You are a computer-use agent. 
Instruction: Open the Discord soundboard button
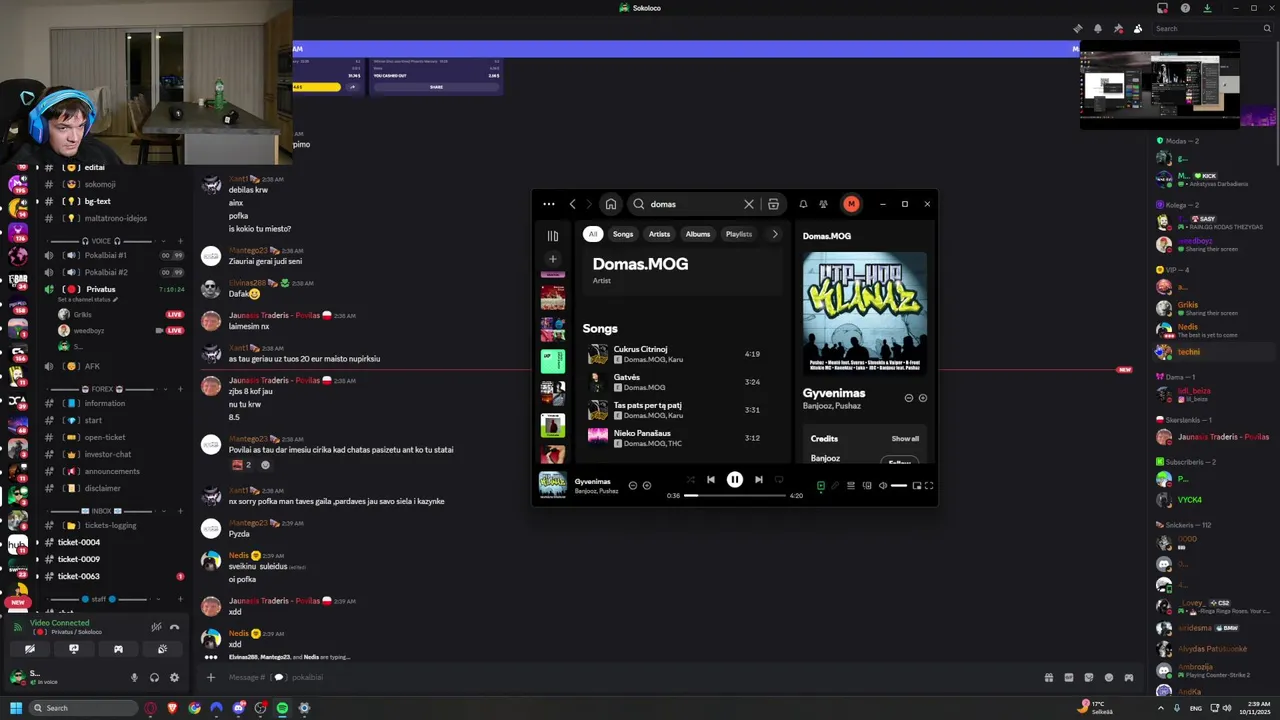click(x=162, y=649)
